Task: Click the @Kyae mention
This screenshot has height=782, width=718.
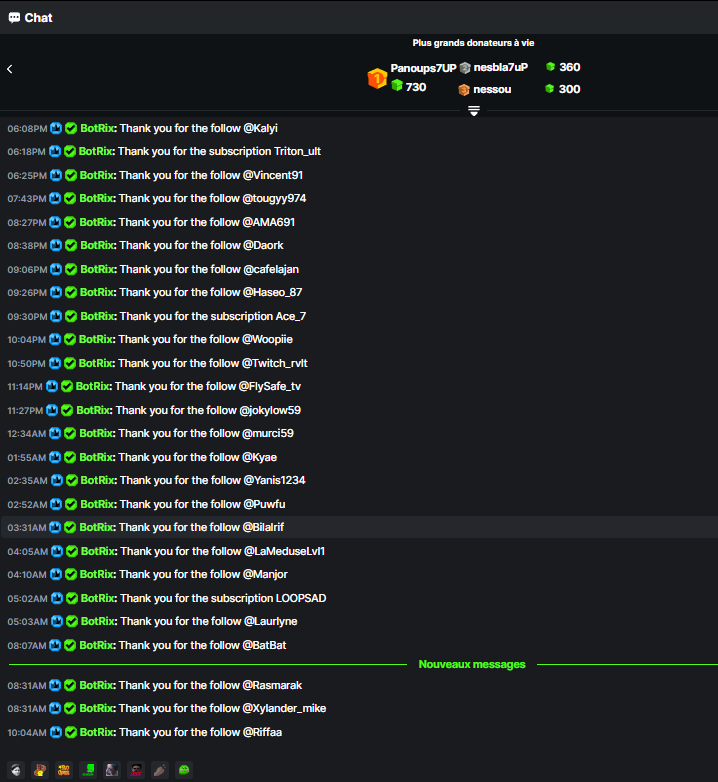Action: coord(259,457)
